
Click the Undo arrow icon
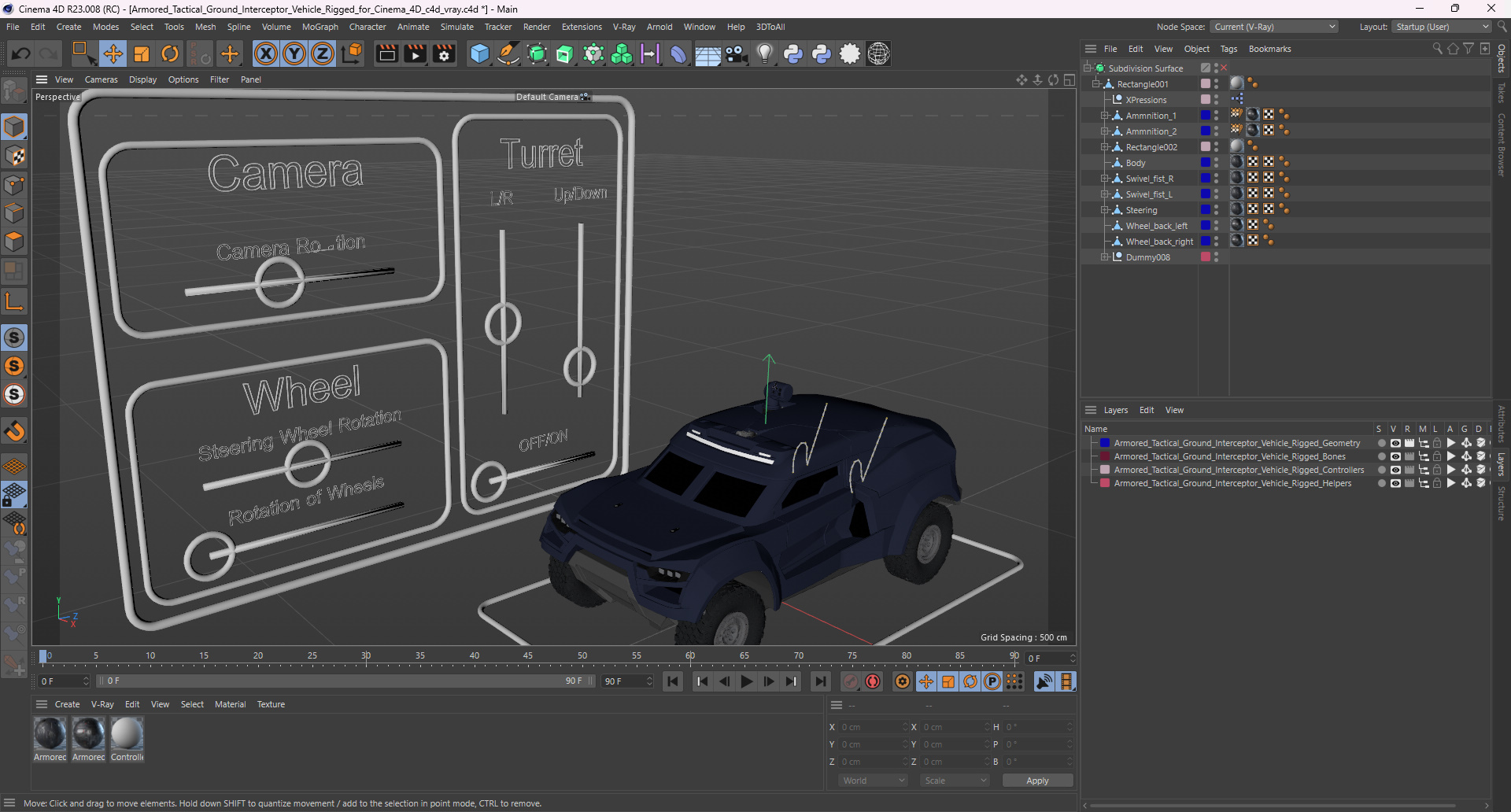click(21, 54)
